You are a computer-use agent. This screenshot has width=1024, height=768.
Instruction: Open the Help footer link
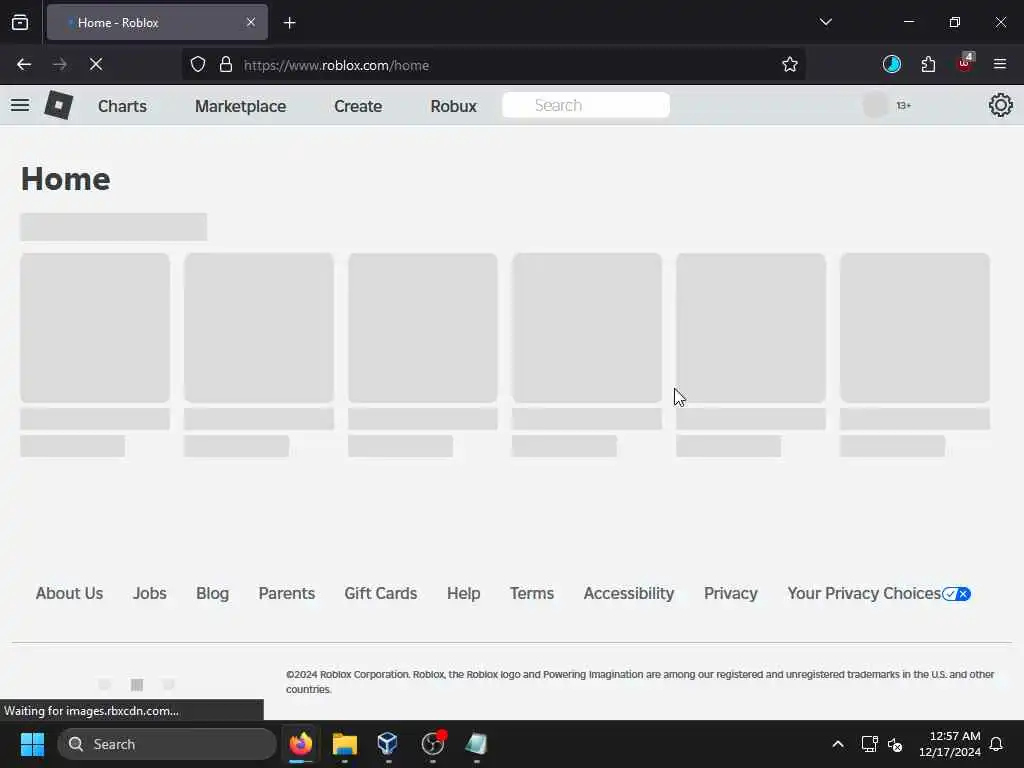[x=464, y=593]
